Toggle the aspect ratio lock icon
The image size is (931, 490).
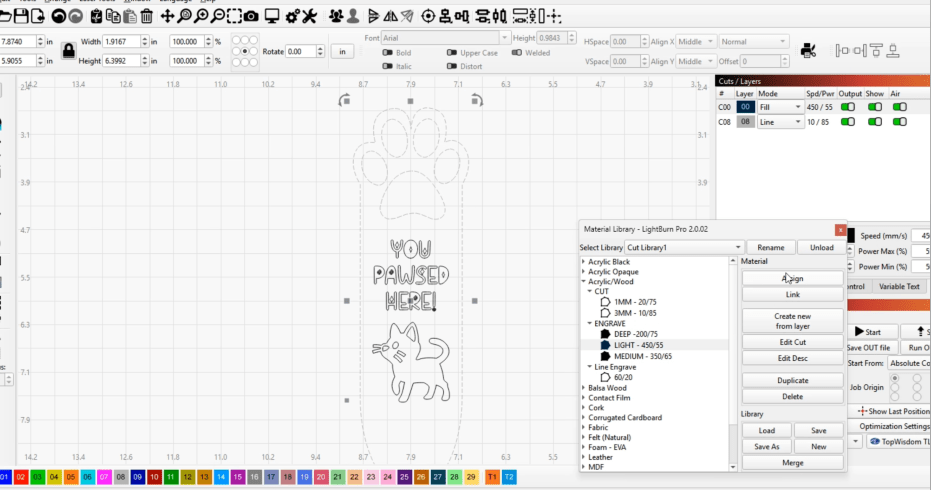pyautogui.click(x=67, y=49)
